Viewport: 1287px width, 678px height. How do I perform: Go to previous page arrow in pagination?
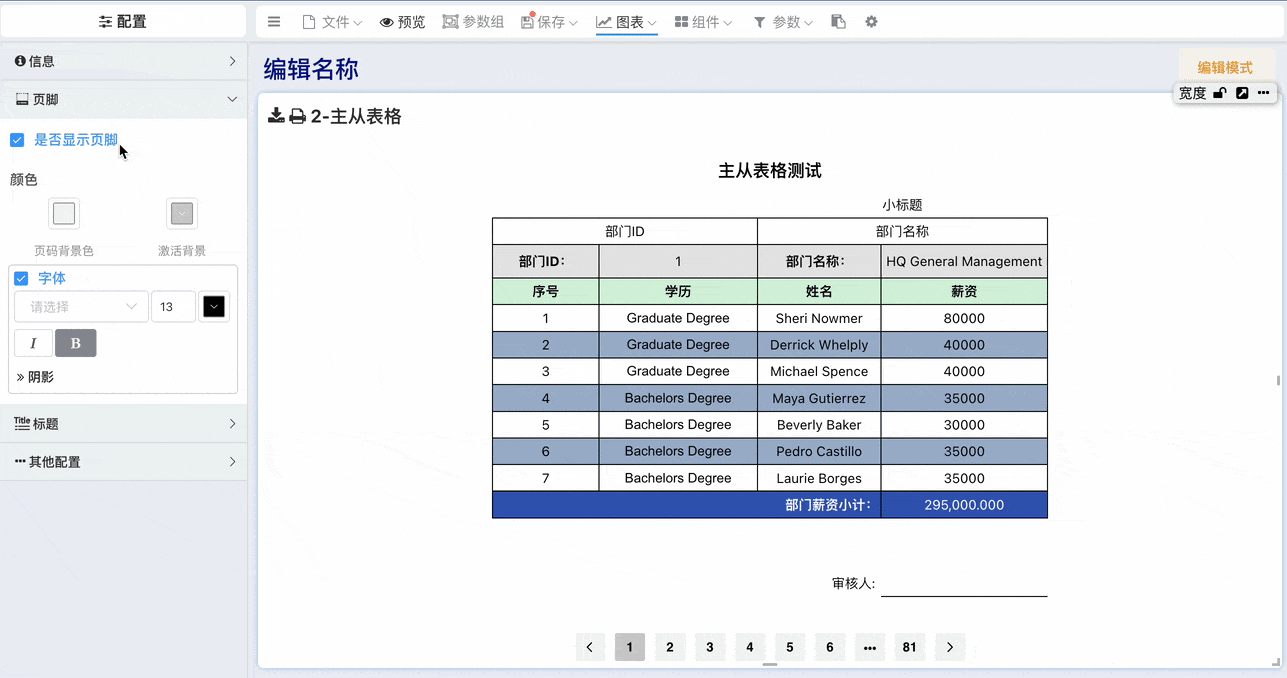[x=590, y=647]
